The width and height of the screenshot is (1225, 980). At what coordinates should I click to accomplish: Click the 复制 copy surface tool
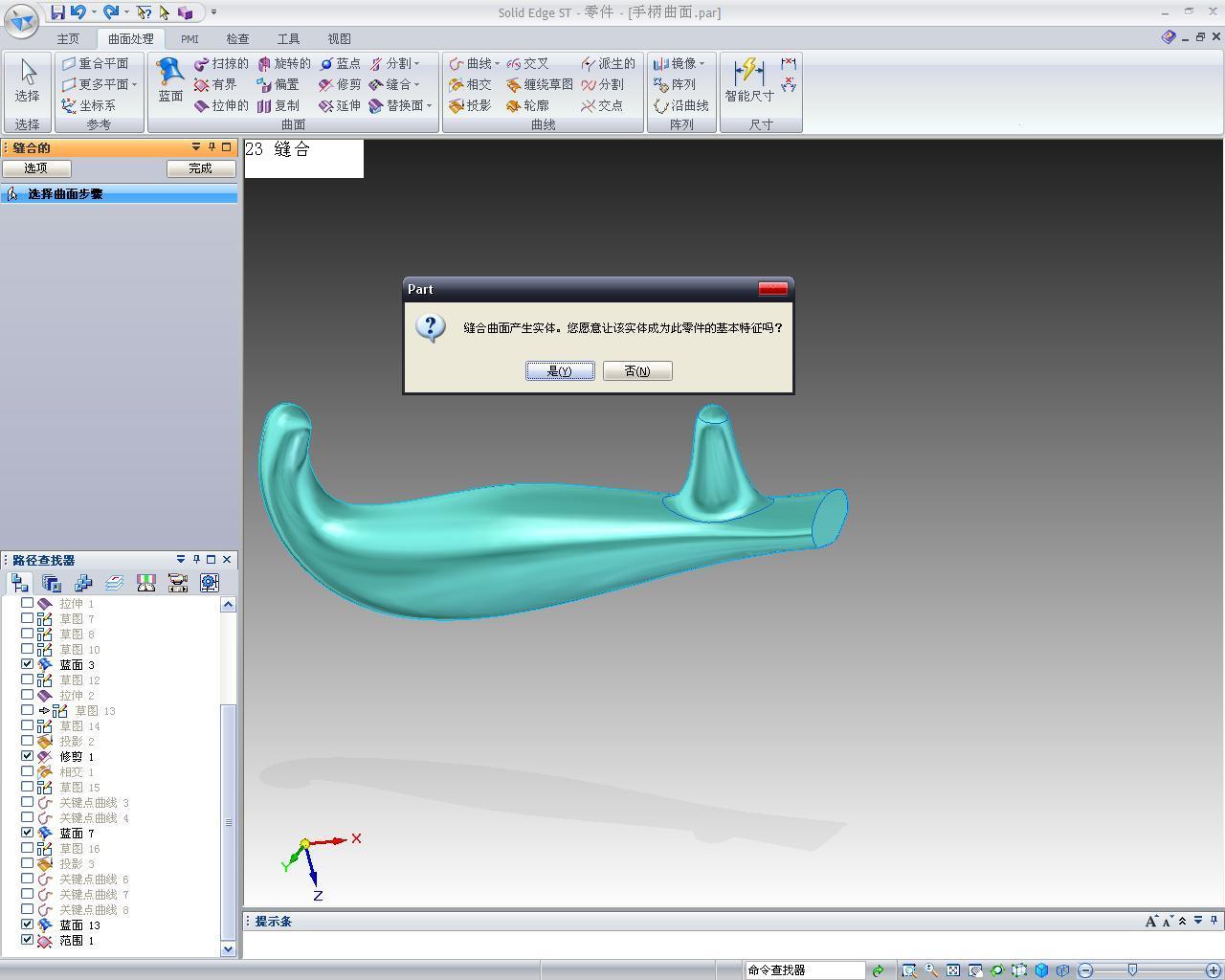(278, 105)
